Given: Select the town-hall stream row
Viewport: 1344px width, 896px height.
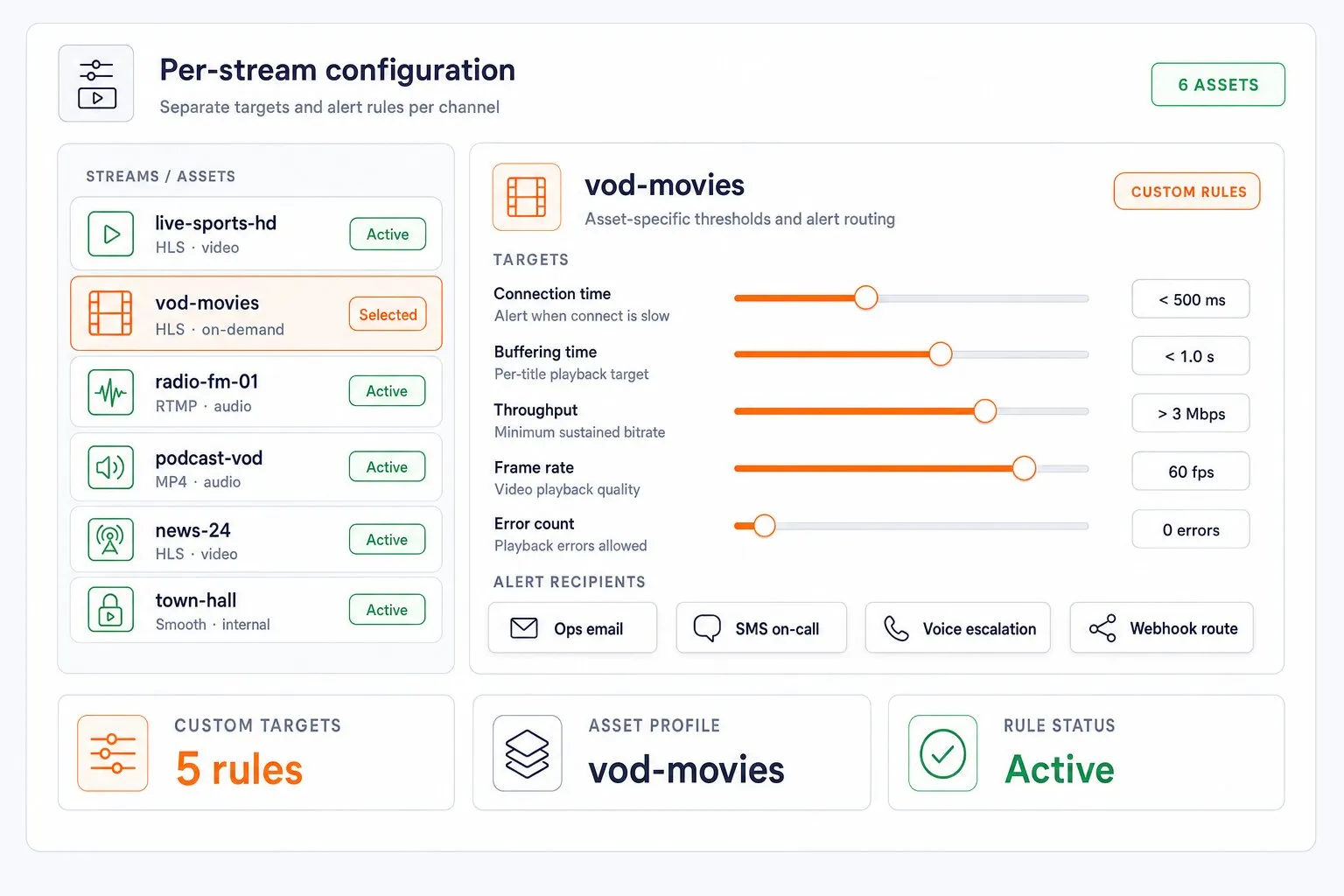Looking at the screenshot, I should coord(256,610).
